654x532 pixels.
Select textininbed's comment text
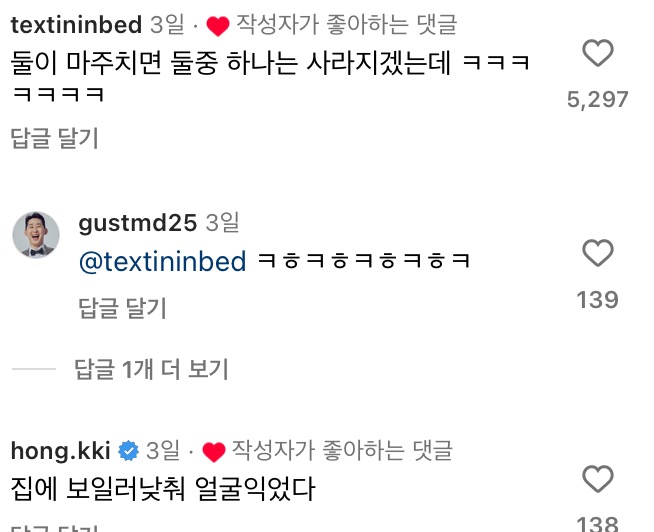coord(270,64)
